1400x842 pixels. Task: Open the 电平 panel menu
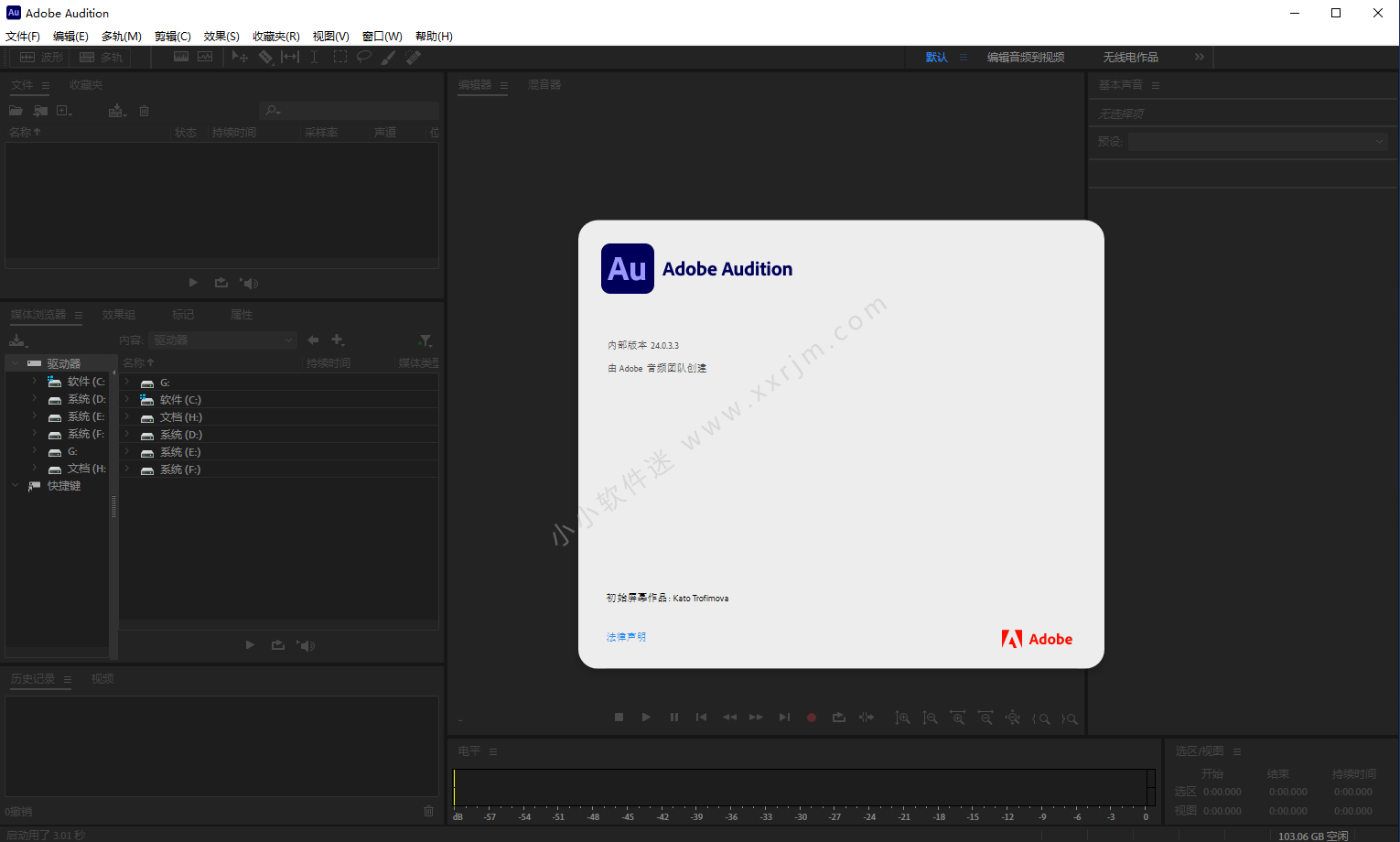493,751
